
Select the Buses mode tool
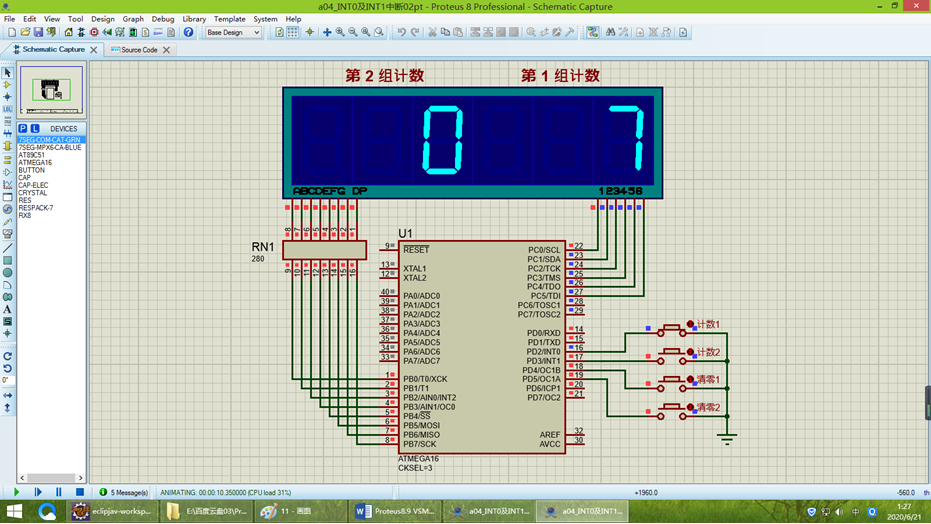click(7, 134)
